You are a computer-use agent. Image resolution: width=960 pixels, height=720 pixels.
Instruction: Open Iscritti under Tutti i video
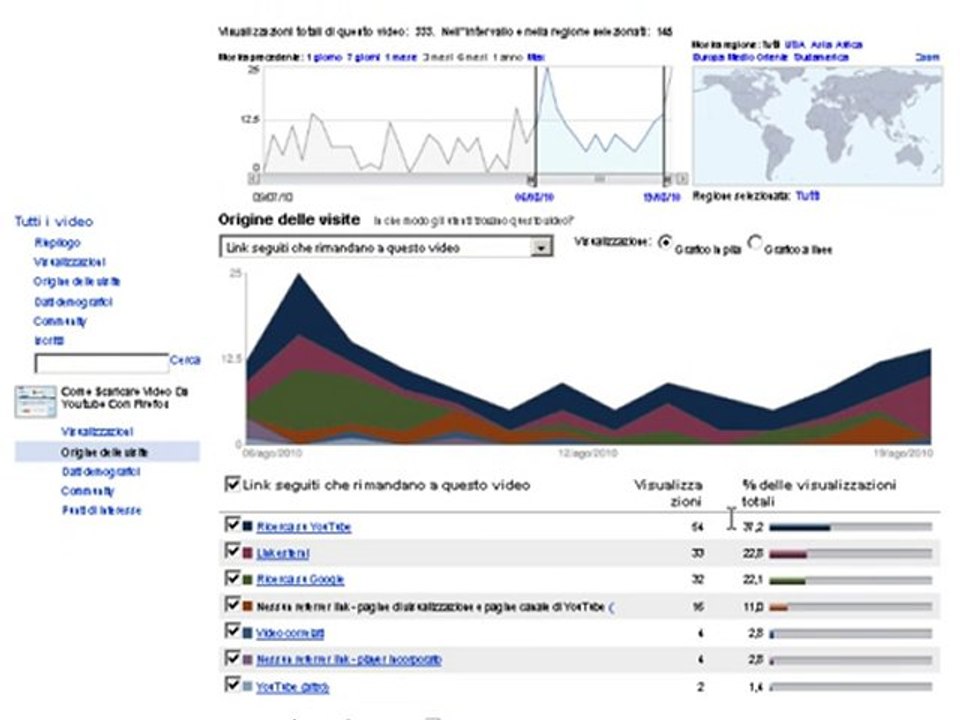coord(49,340)
